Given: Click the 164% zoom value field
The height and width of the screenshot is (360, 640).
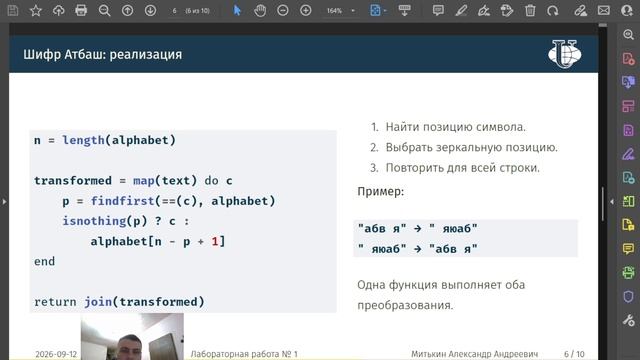Looking at the screenshot, I should 334,11.
